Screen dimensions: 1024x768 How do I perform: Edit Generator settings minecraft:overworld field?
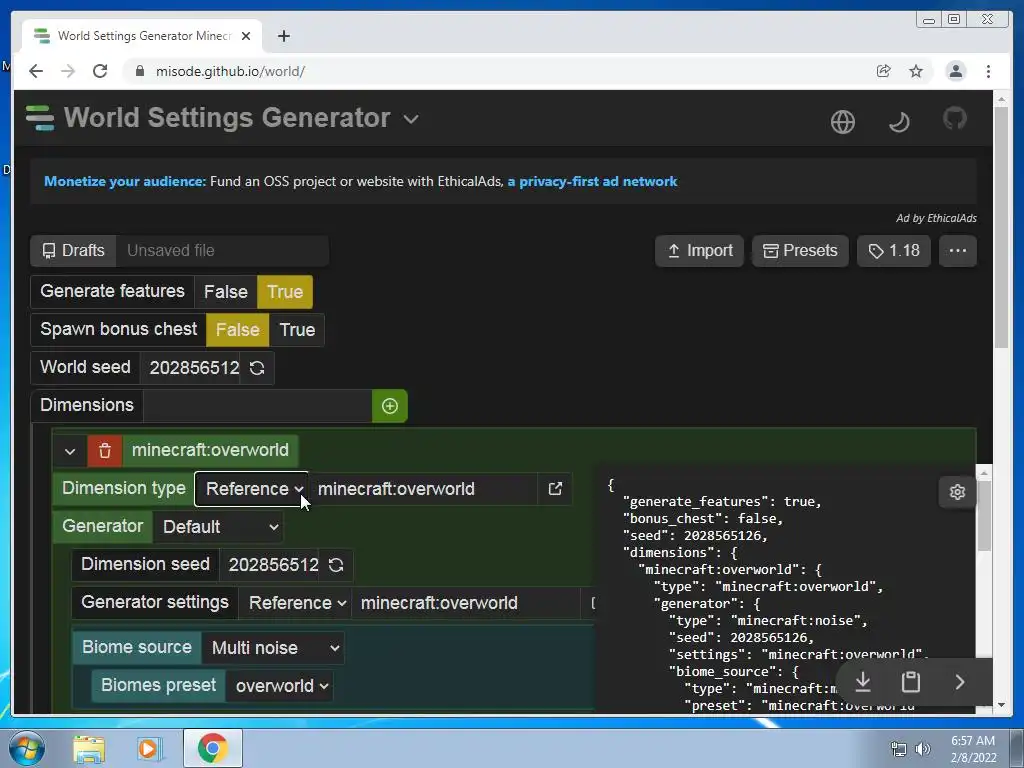click(466, 603)
